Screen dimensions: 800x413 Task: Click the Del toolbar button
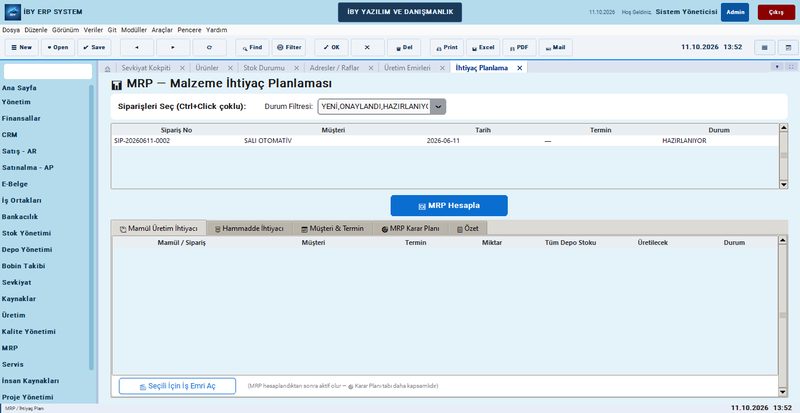(x=404, y=47)
